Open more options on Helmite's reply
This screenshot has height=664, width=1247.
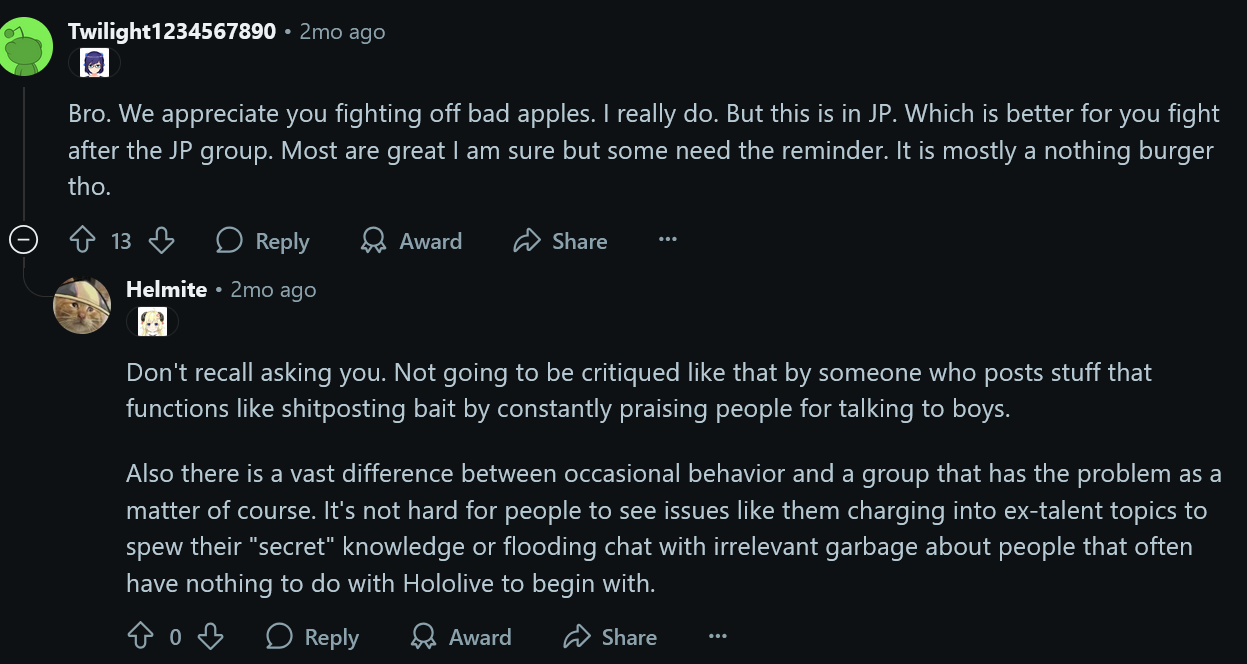tap(717, 637)
